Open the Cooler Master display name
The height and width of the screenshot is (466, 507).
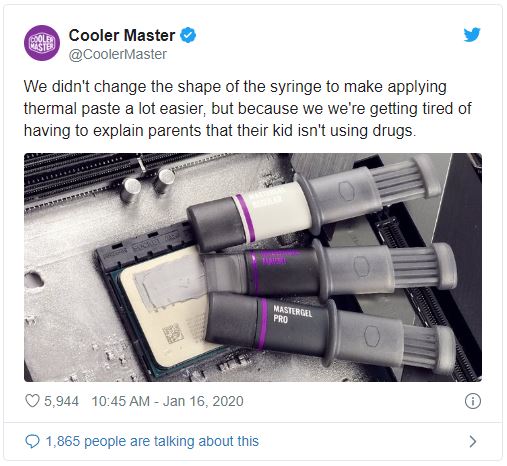click(x=122, y=35)
